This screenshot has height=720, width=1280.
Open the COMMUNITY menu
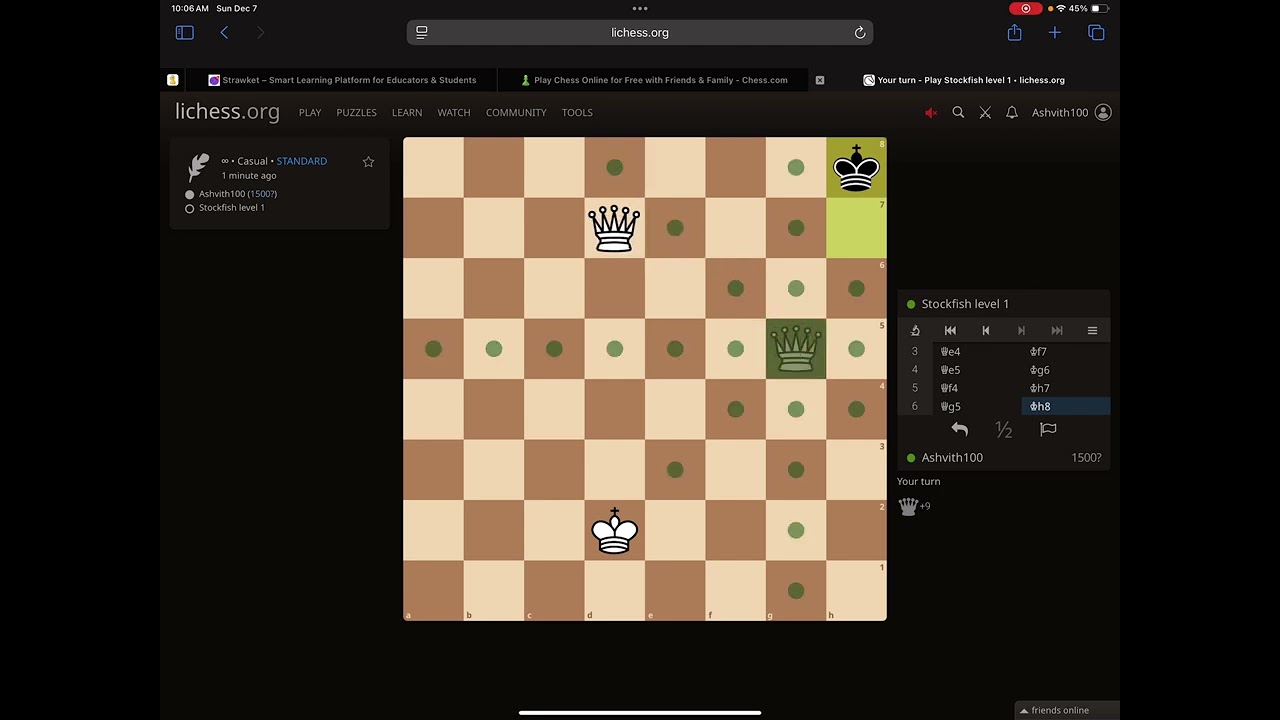[516, 113]
